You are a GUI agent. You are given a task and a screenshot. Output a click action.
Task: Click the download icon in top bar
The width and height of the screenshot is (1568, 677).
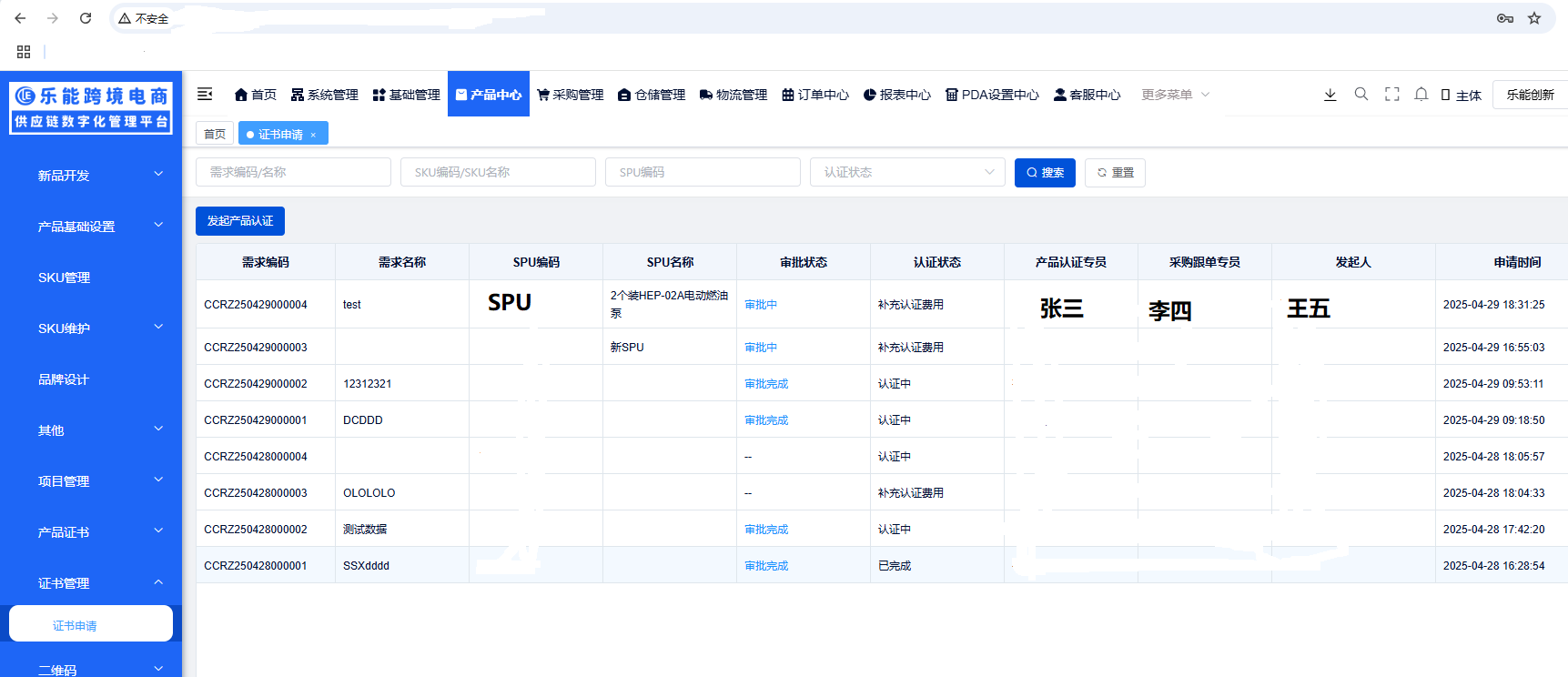click(x=1330, y=95)
